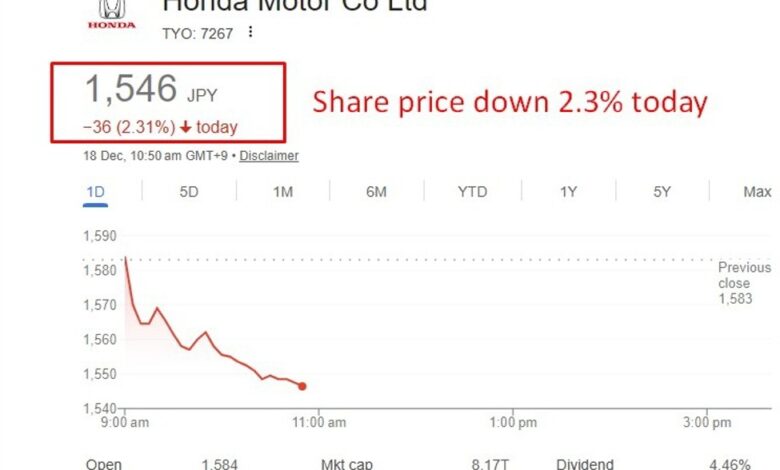Select the 5Y time range
Viewport: 780px width, 470px height.
(662, 192)
